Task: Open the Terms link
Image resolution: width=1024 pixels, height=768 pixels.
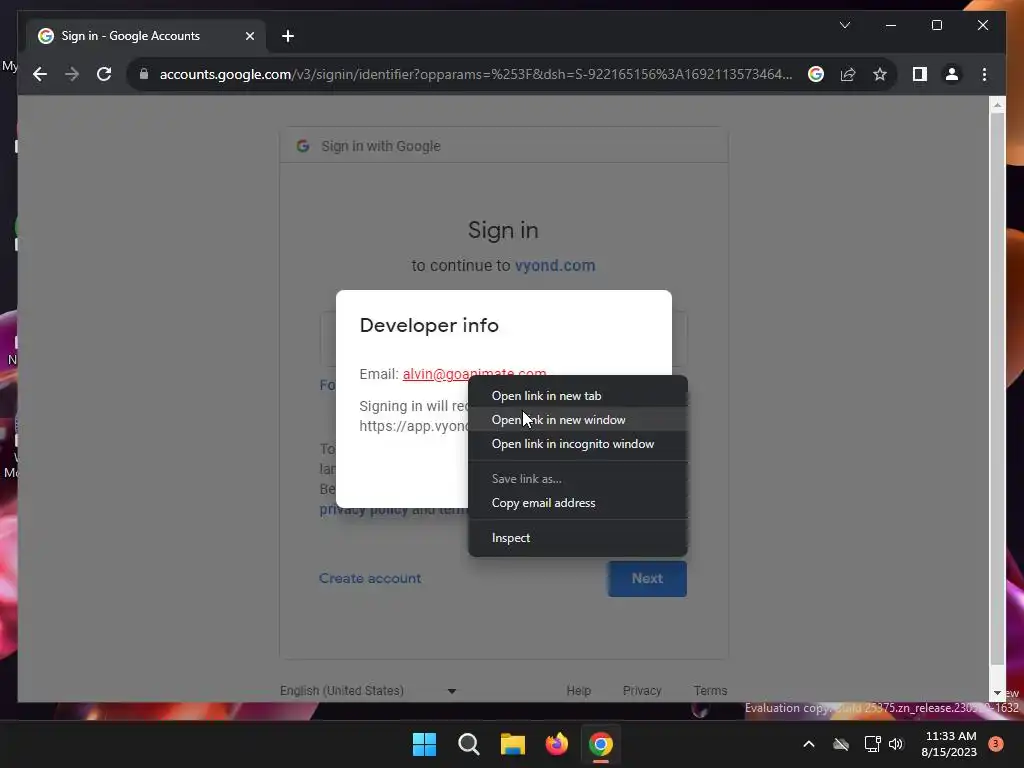Action: point(711,690)
